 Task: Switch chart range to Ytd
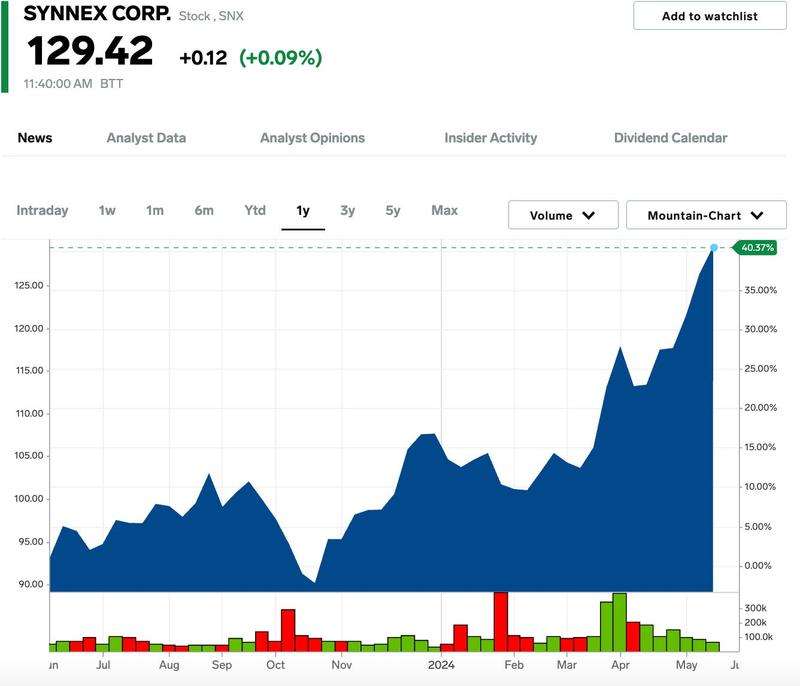(x=255, y=210)
